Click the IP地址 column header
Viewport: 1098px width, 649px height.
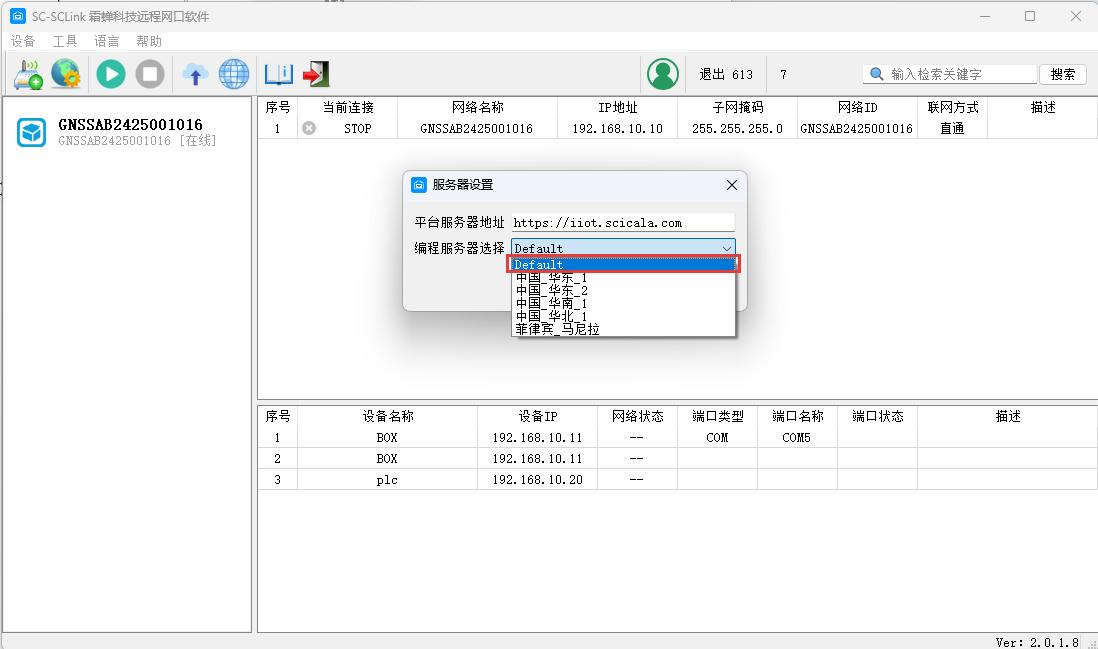point(618,107)
